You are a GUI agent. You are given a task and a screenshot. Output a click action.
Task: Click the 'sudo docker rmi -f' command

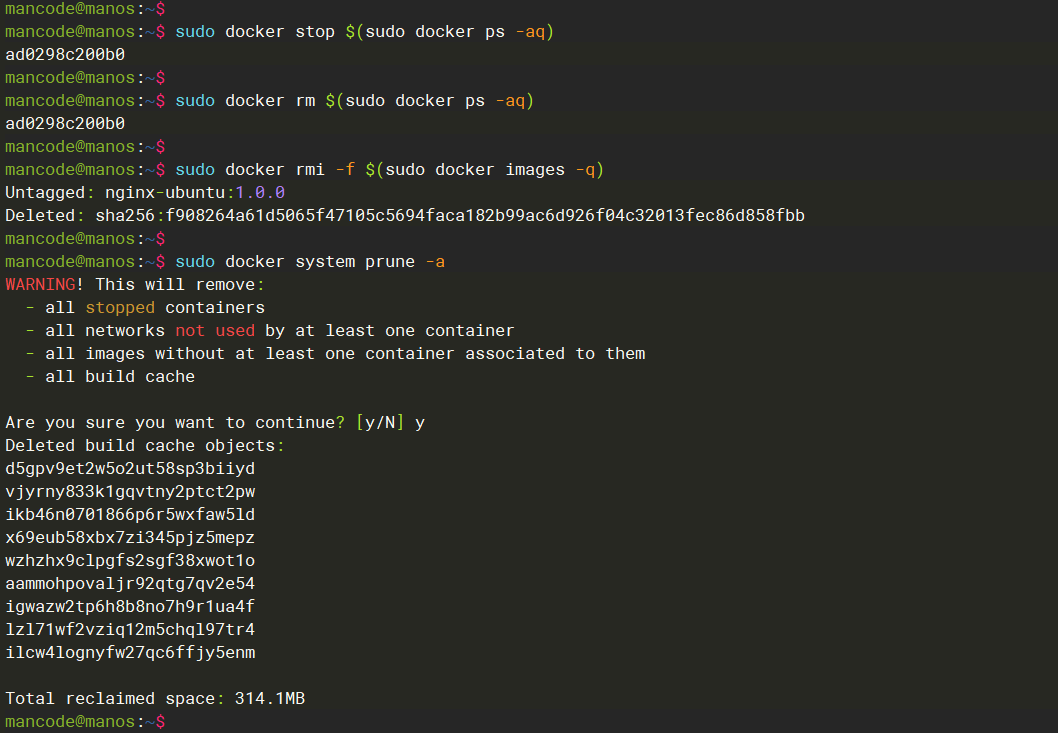coord(389,170)
